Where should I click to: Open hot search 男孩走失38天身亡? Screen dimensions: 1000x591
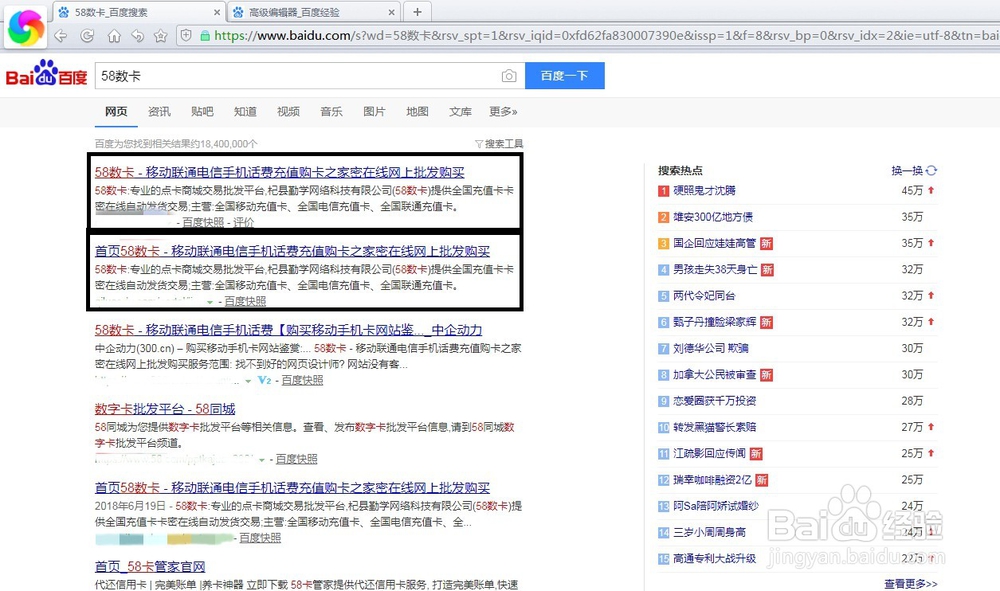coord(715,270)
